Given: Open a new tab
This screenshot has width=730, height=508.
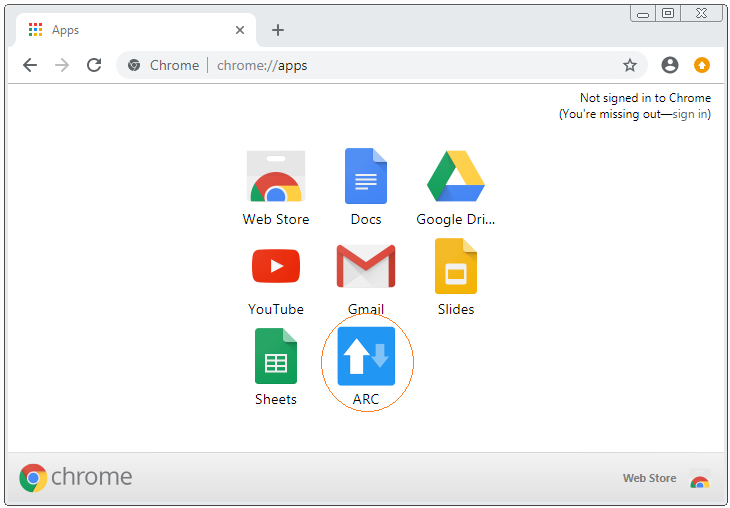Looking at the screenshot, I should tap(278, 30).
